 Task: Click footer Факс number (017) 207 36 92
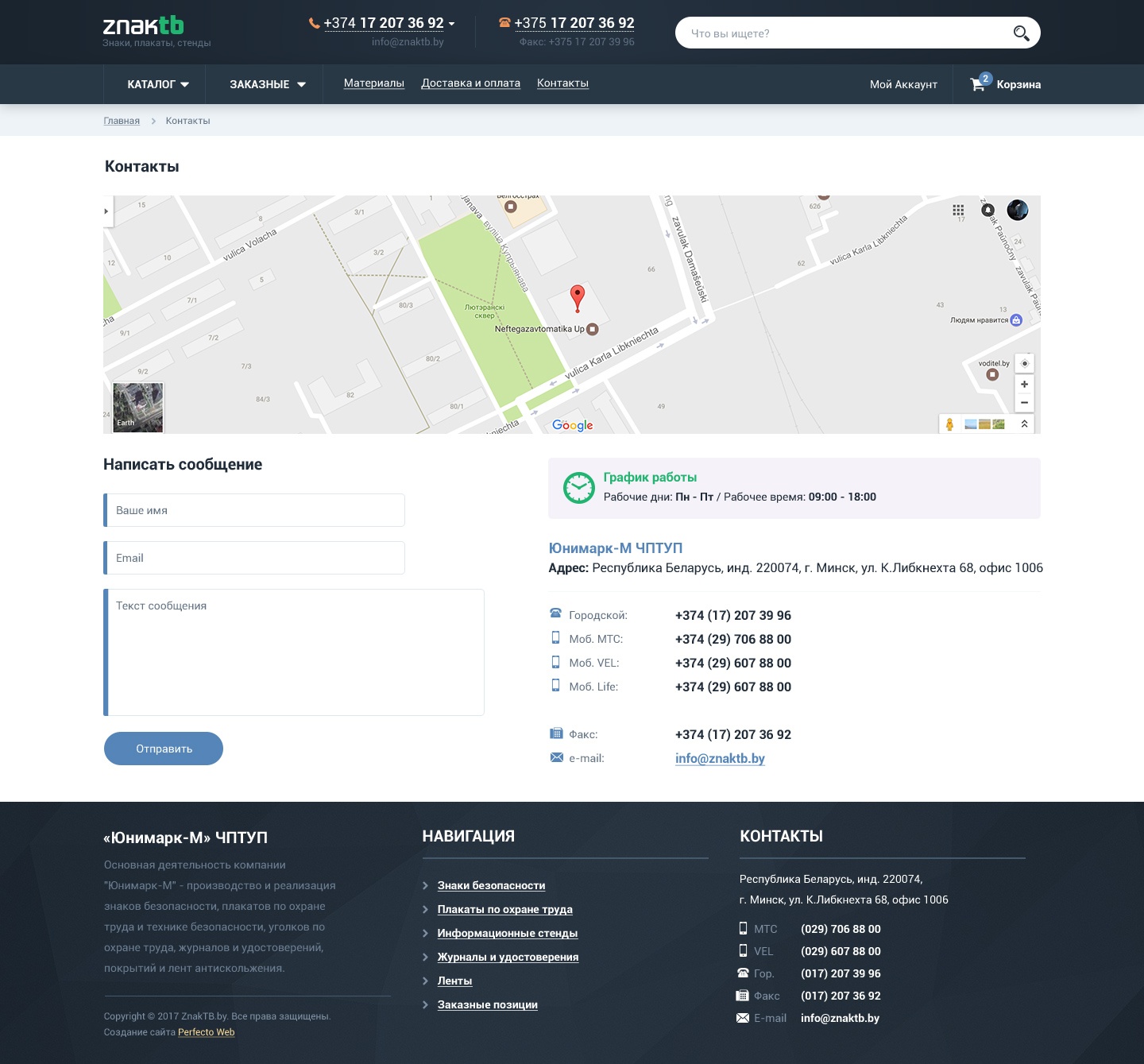pyautogui.click(x=841, y=996)
